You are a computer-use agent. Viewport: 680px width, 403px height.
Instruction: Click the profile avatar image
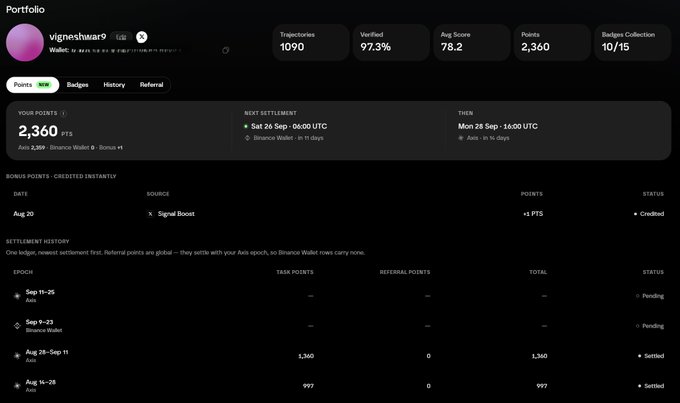pos(25,42)
